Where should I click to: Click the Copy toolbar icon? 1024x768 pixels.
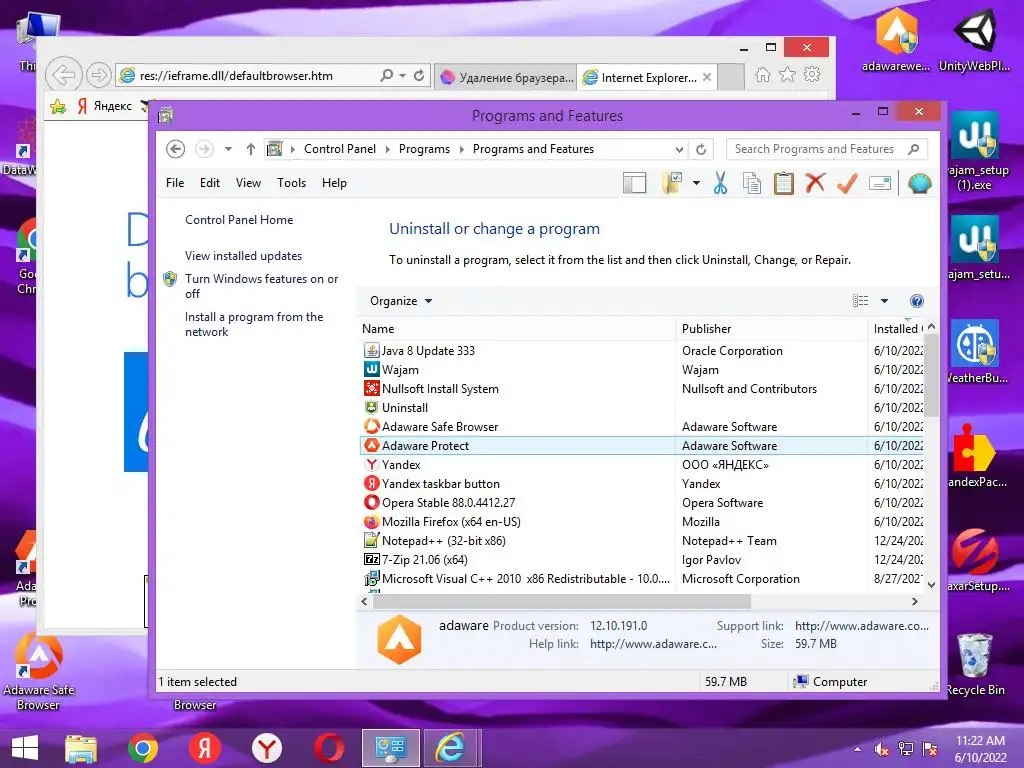click(x=752, y=184)
